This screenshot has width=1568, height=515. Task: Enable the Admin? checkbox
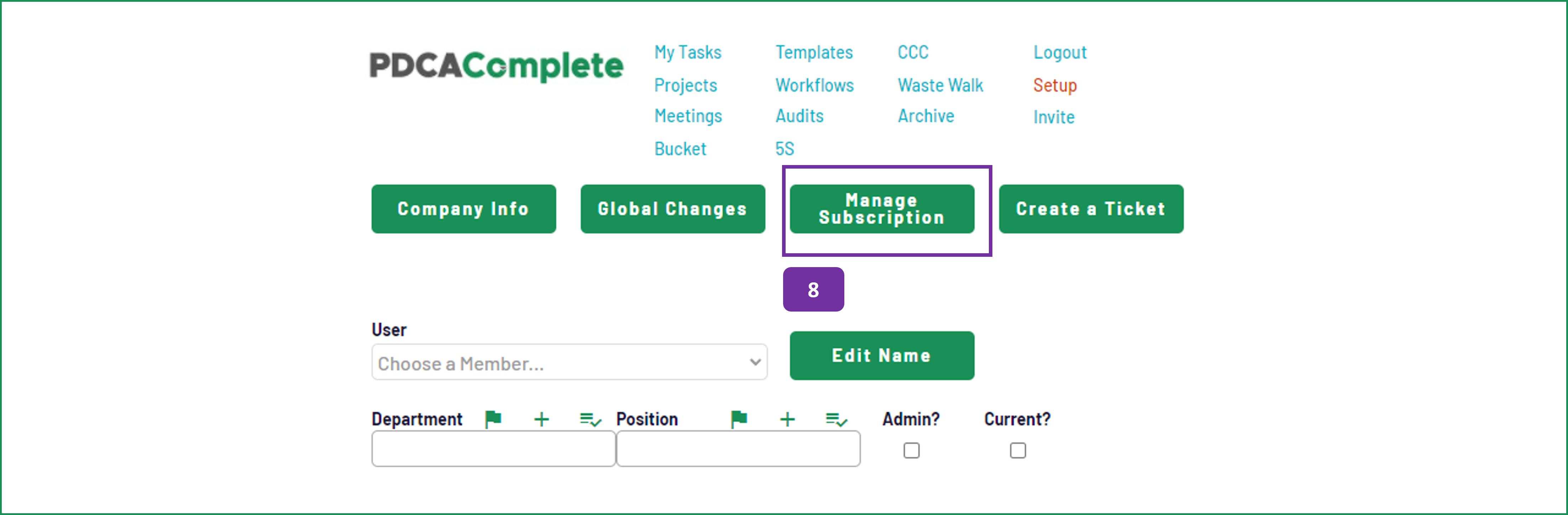[x=911, y=451]
